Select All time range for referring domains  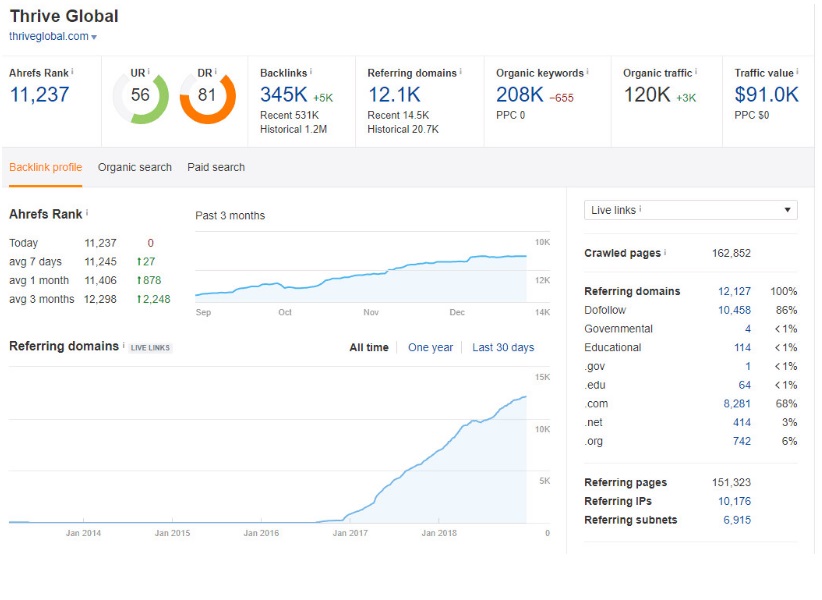(369, 348)
